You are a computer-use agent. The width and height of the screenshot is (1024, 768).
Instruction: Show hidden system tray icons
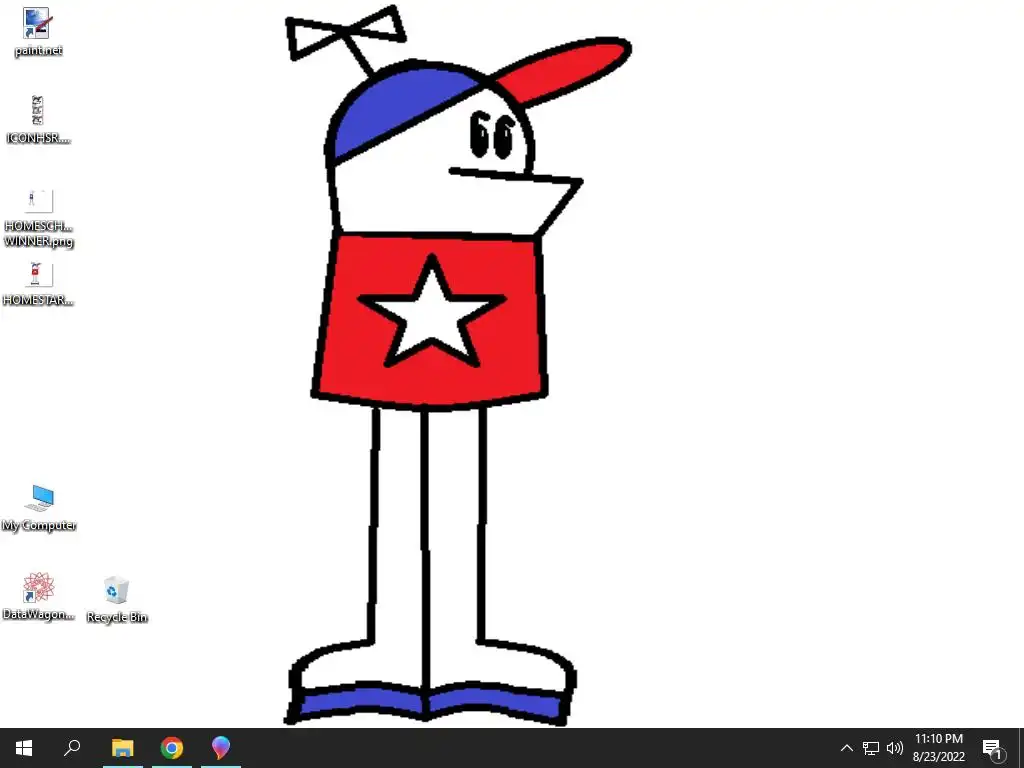pyautogui.click(x=846, y=748)
